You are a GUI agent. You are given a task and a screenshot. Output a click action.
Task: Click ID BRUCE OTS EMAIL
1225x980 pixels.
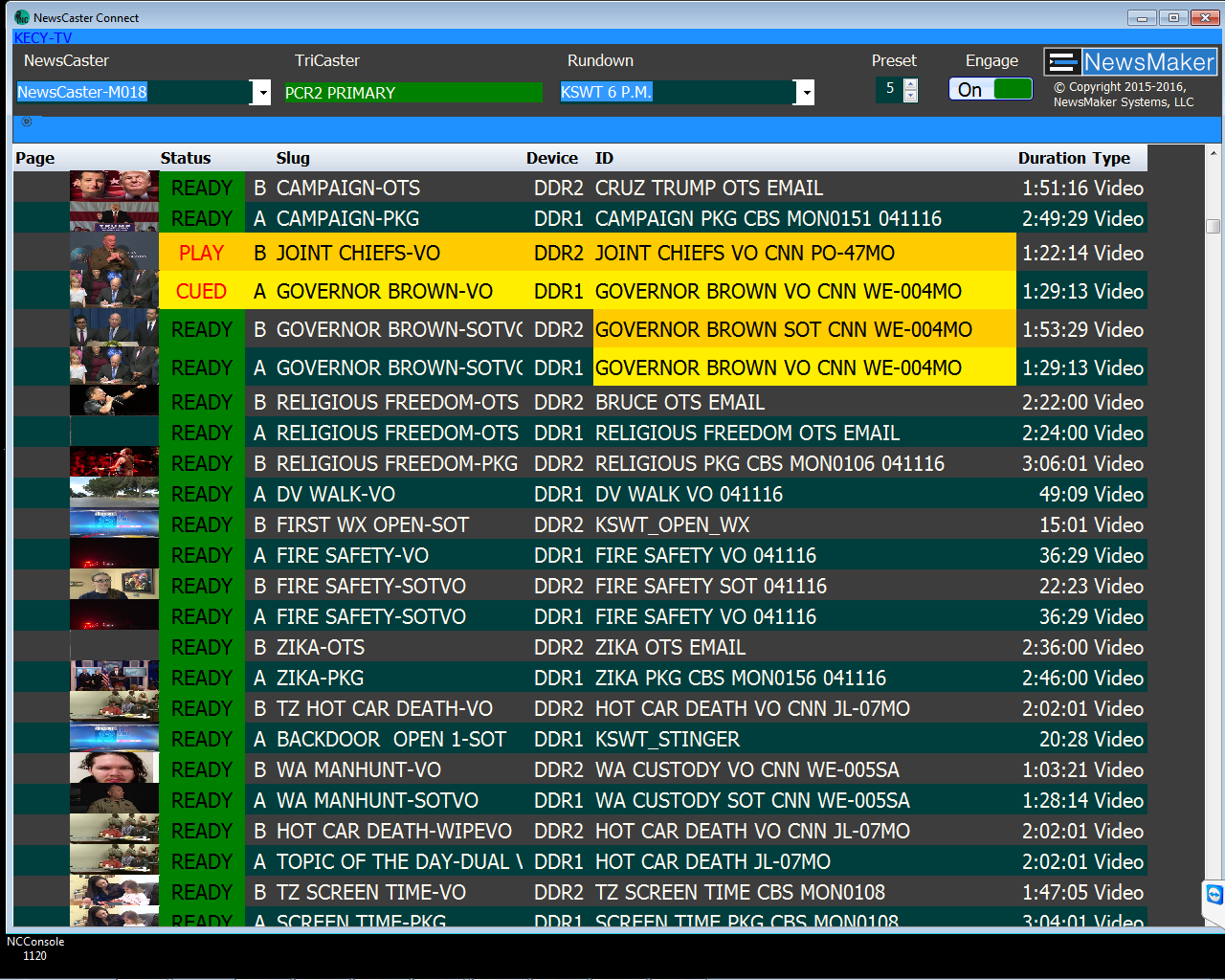point(680,402)
